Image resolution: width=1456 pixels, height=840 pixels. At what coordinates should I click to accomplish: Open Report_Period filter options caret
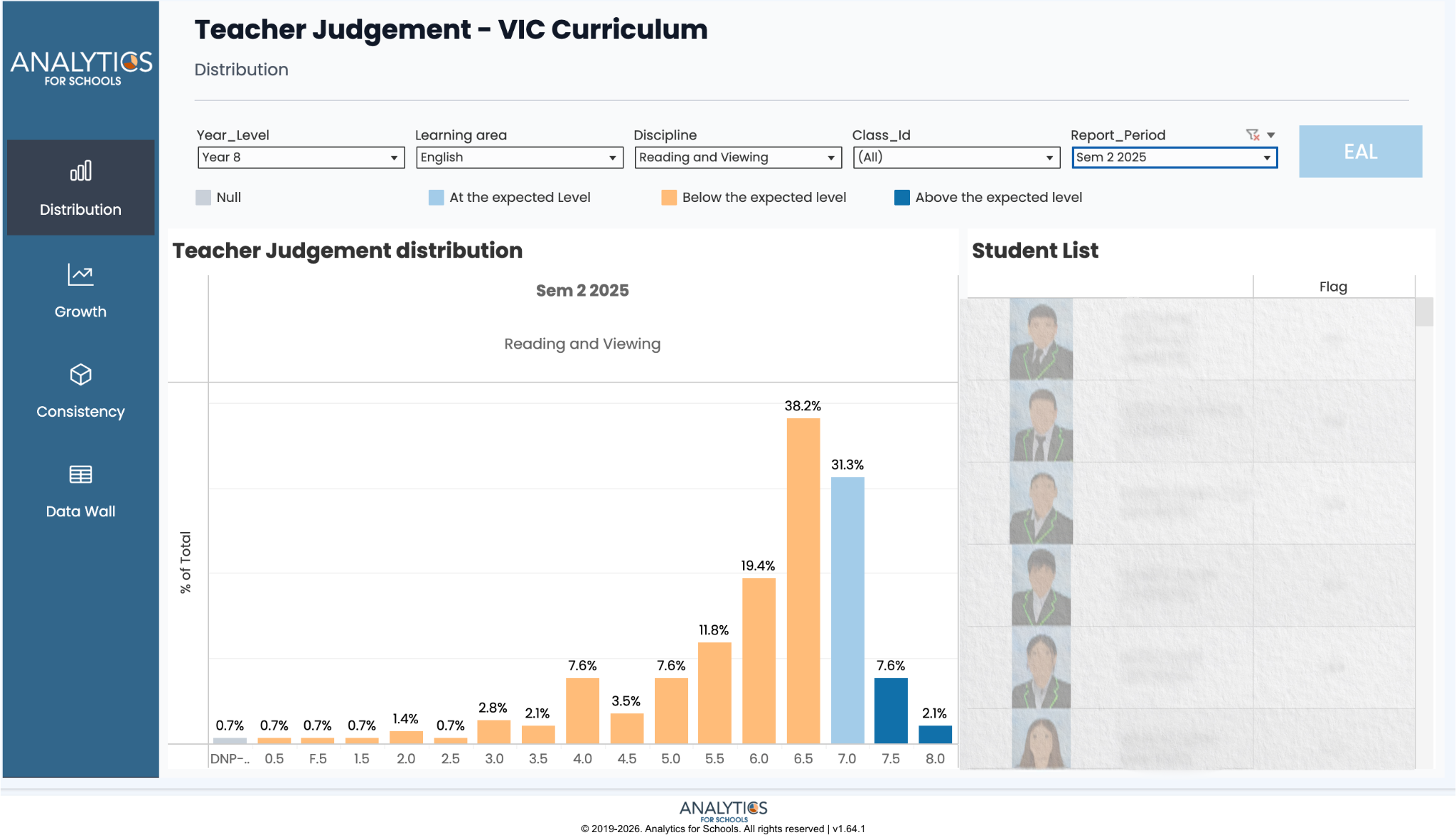coord(1271,134)
